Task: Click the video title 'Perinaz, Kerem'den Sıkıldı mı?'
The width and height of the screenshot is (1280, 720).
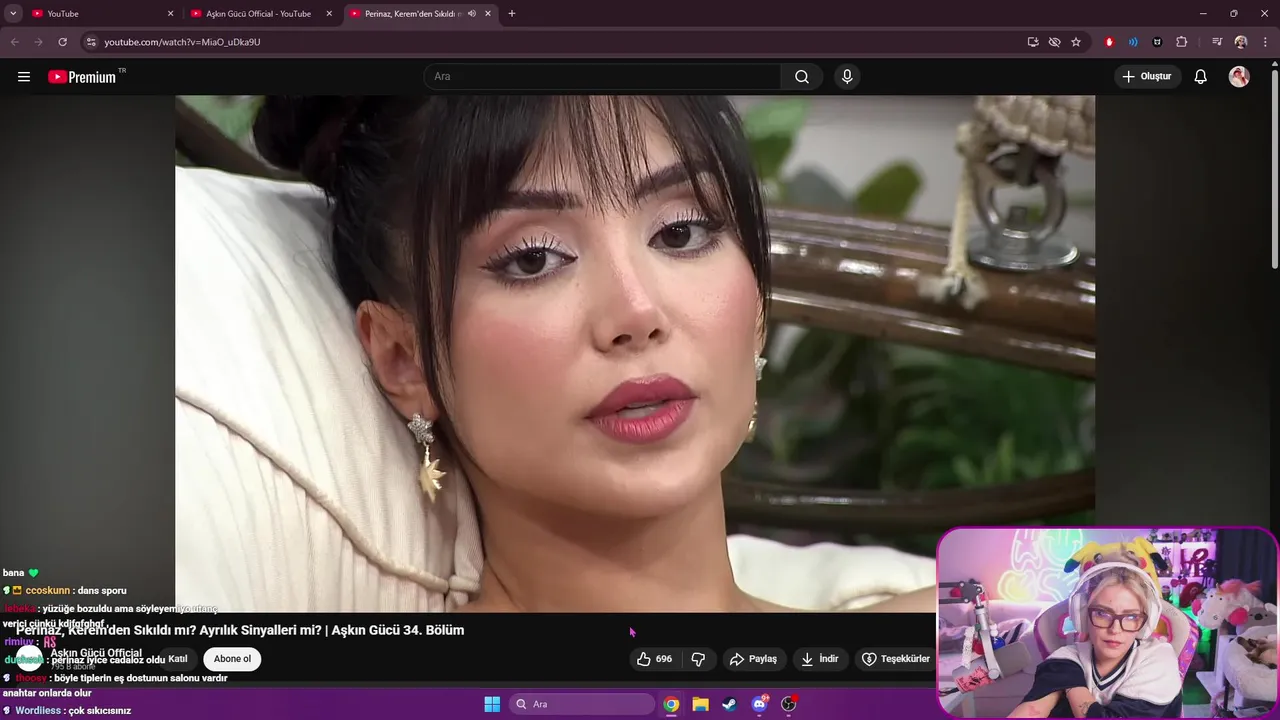Action: tap(169, 630)
